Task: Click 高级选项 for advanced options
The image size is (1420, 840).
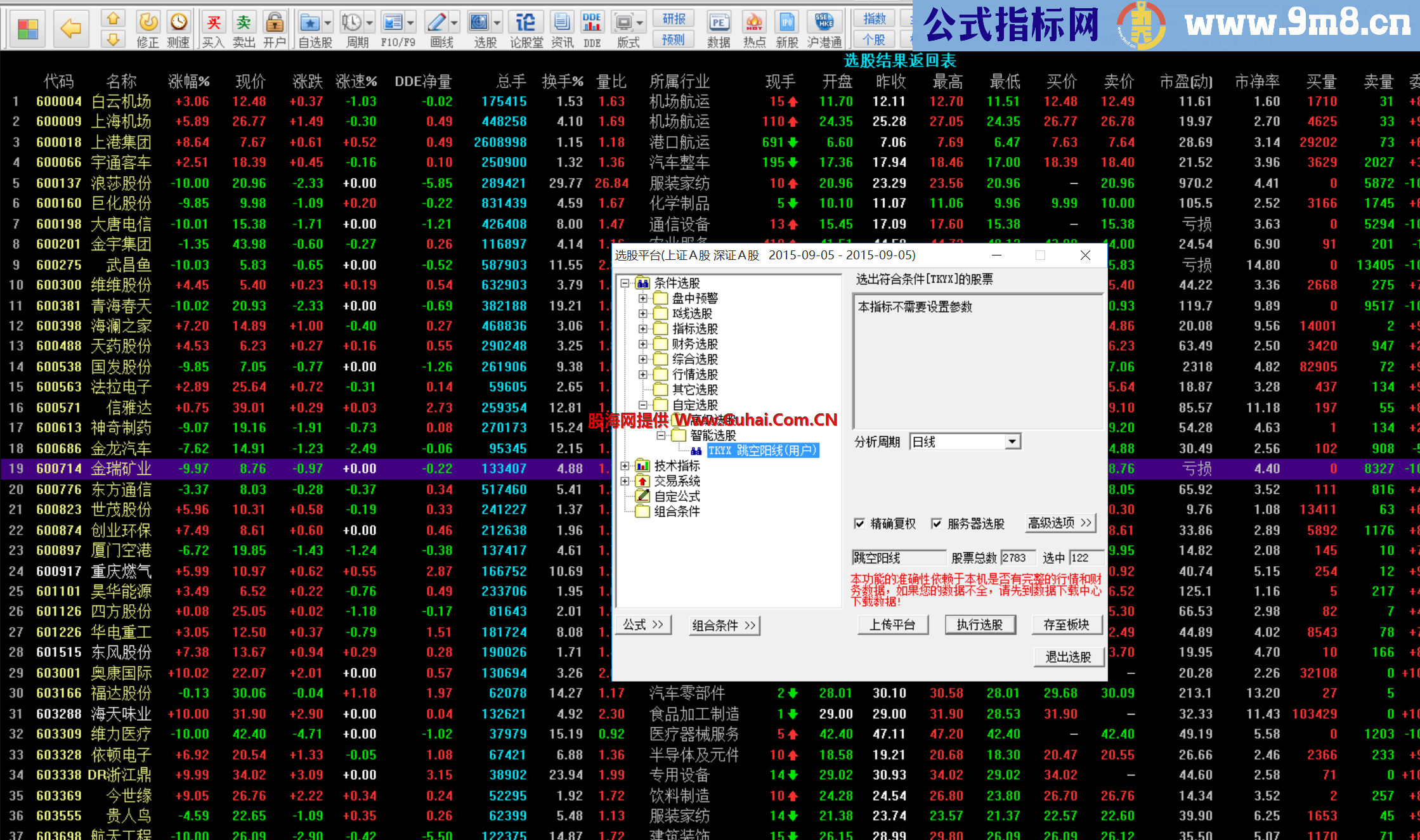Action: tap(1060, 523)
